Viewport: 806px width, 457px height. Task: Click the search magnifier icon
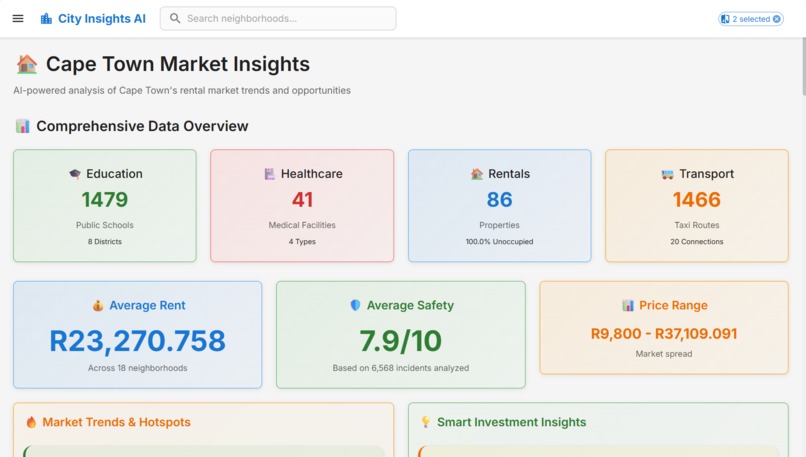pyautogui.click(x=175, y=19)
